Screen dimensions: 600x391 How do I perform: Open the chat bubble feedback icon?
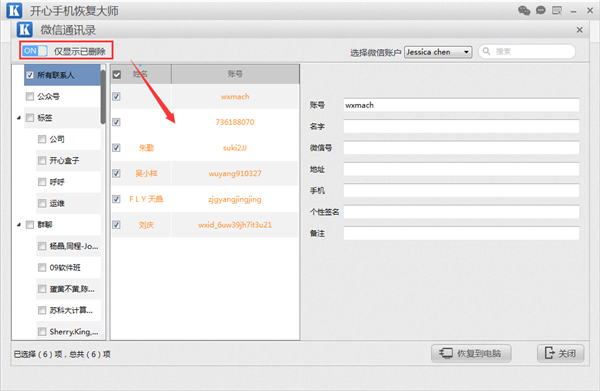540,10
